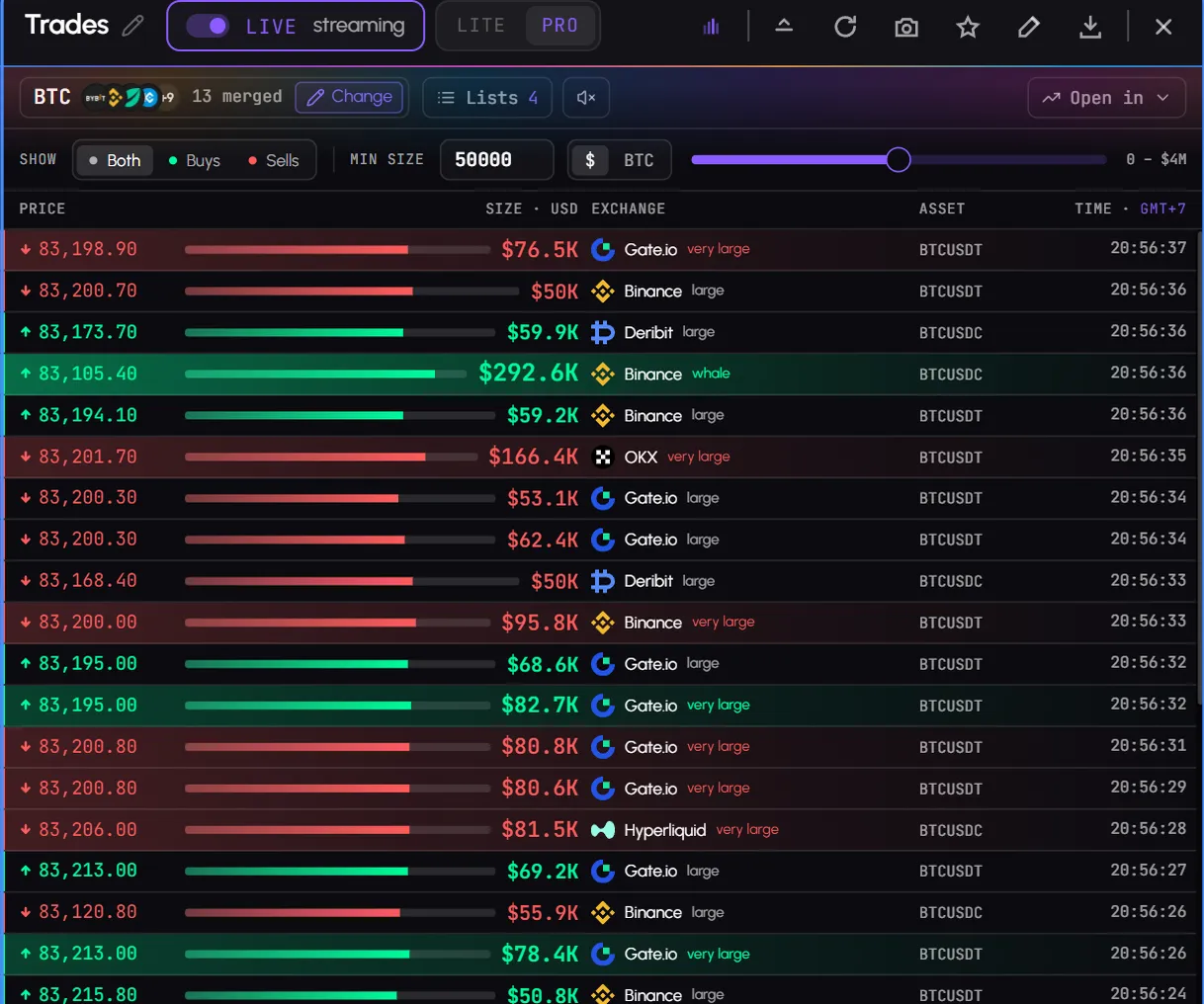Click the 0 - $4M range label

click(1156, 159)
